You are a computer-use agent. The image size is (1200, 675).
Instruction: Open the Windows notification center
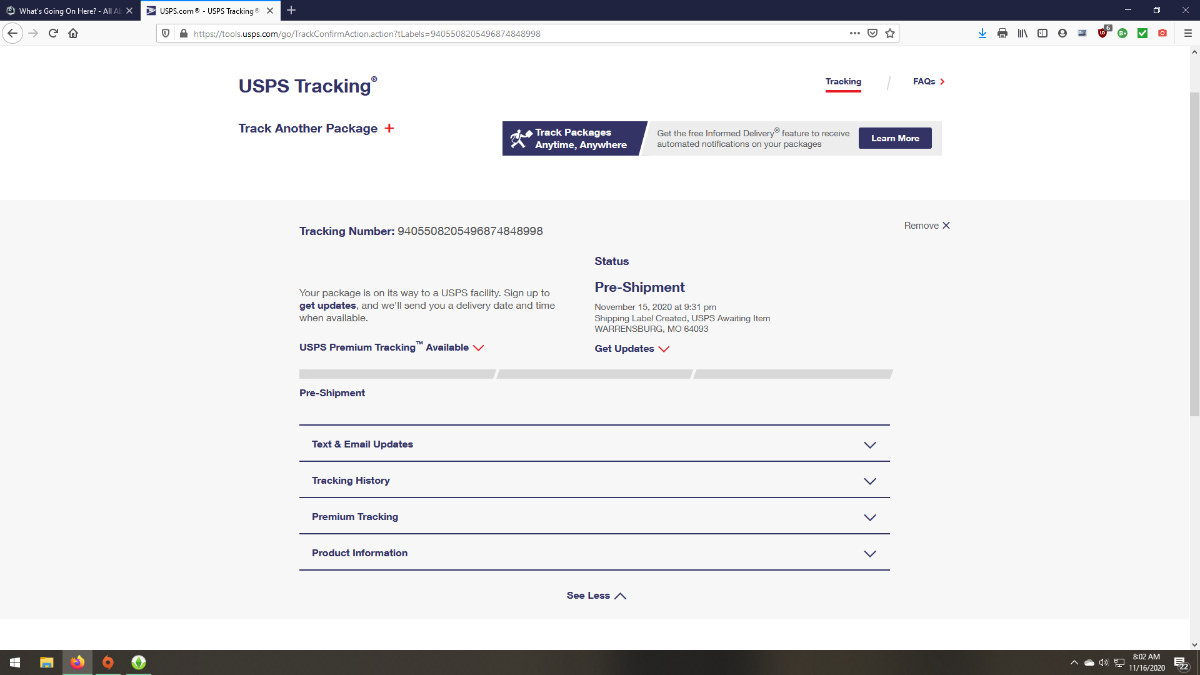1180,662
